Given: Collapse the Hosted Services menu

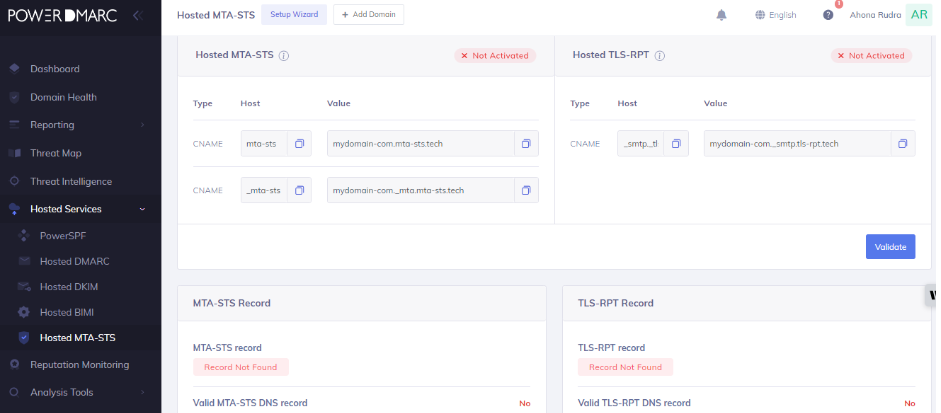Looking at the screenshot, I should 142,209.
